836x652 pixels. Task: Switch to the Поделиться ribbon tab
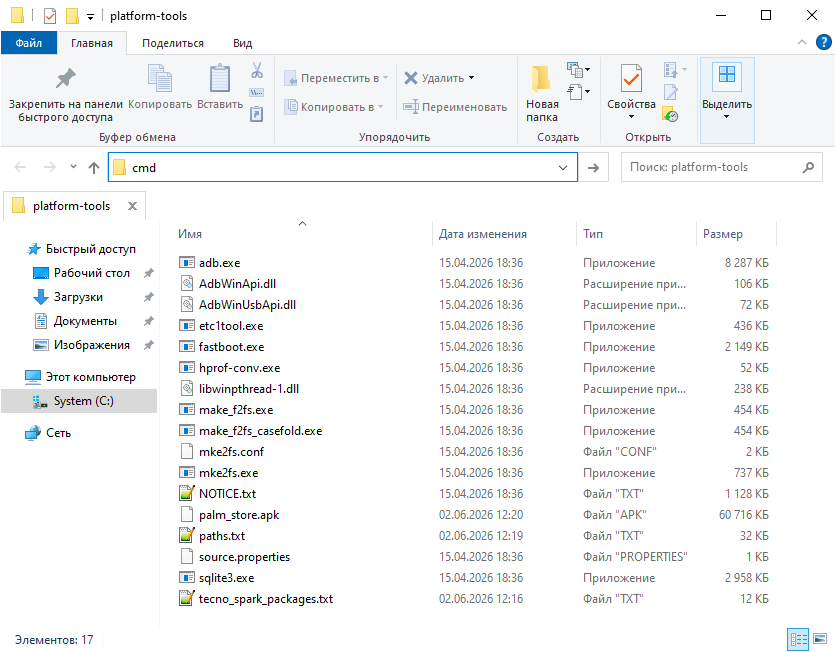coord(173,43)
